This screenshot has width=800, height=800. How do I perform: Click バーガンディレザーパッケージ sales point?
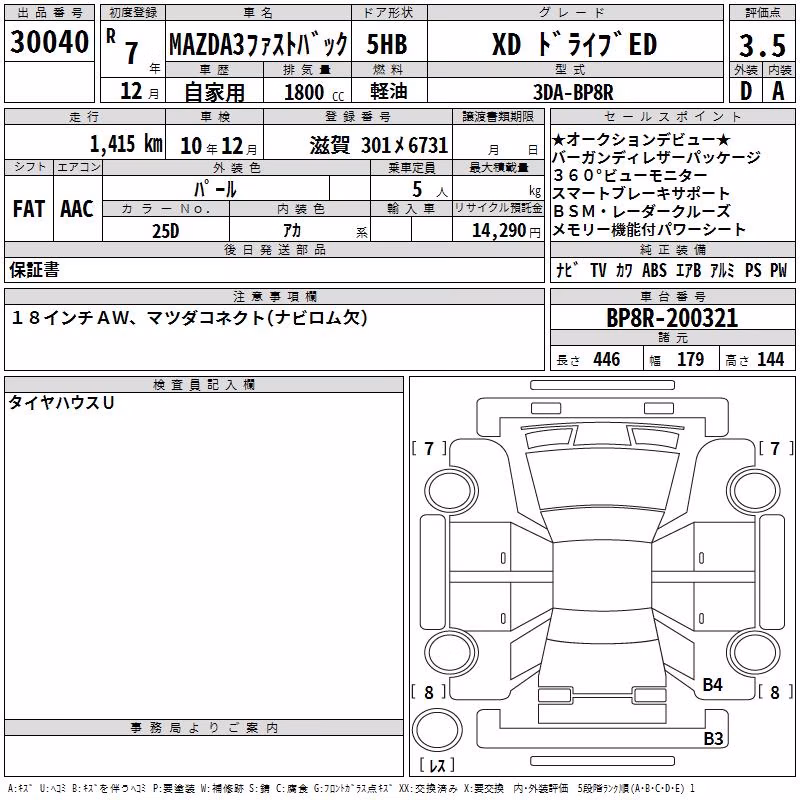pyautogui.click(x=656, y=158)
